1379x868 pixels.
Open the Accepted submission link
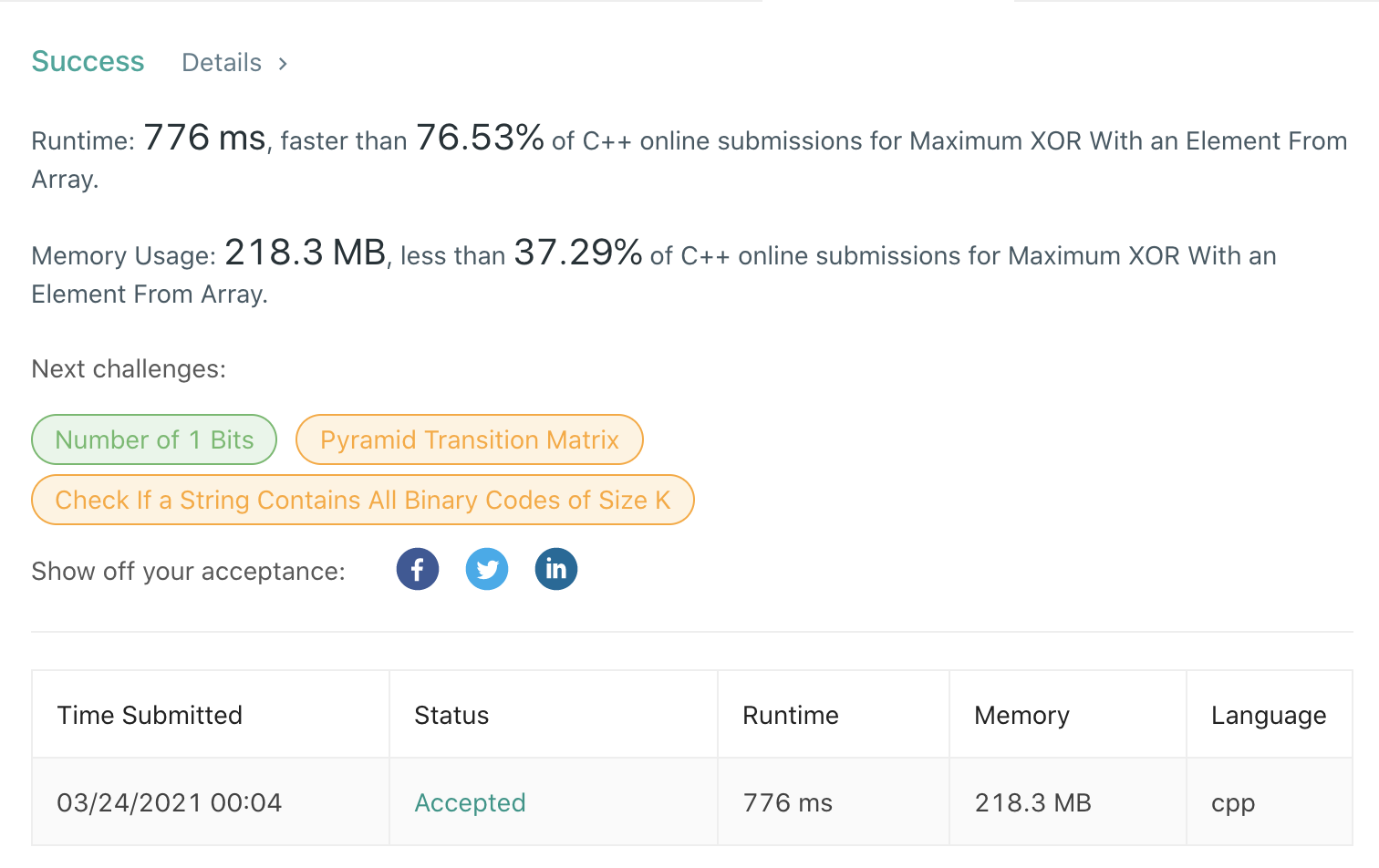coord(470,802)
